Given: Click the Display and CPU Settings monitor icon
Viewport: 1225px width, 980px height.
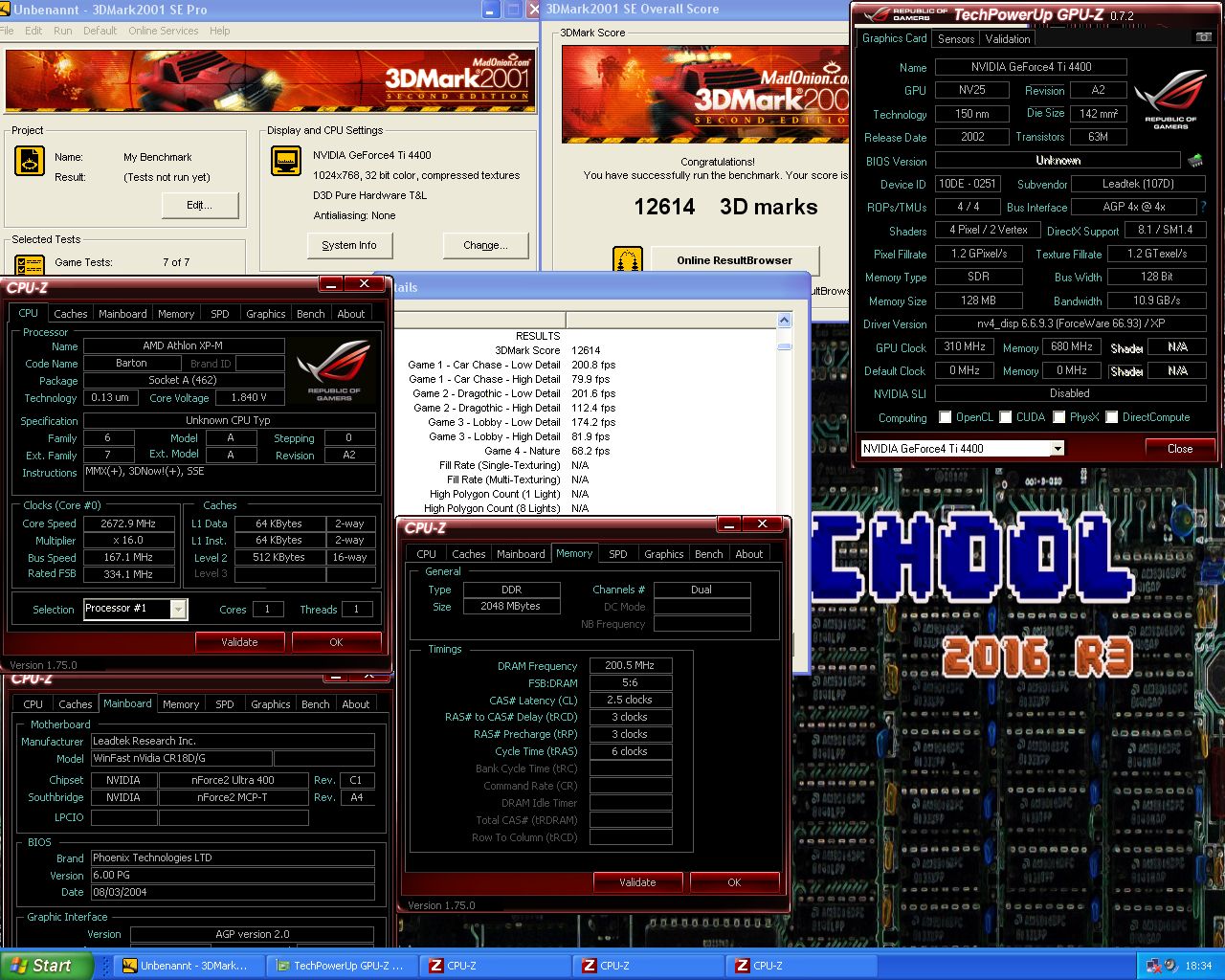Looking at the screenshot, I should [286, 161].
